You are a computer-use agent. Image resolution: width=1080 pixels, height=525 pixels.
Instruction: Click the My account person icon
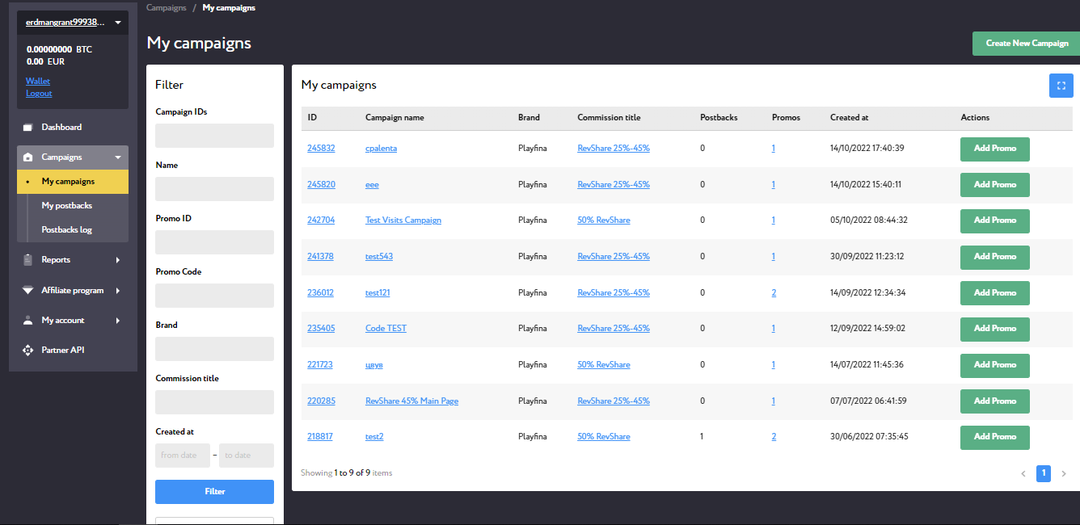pyautogui.click(x=28, y=320)
